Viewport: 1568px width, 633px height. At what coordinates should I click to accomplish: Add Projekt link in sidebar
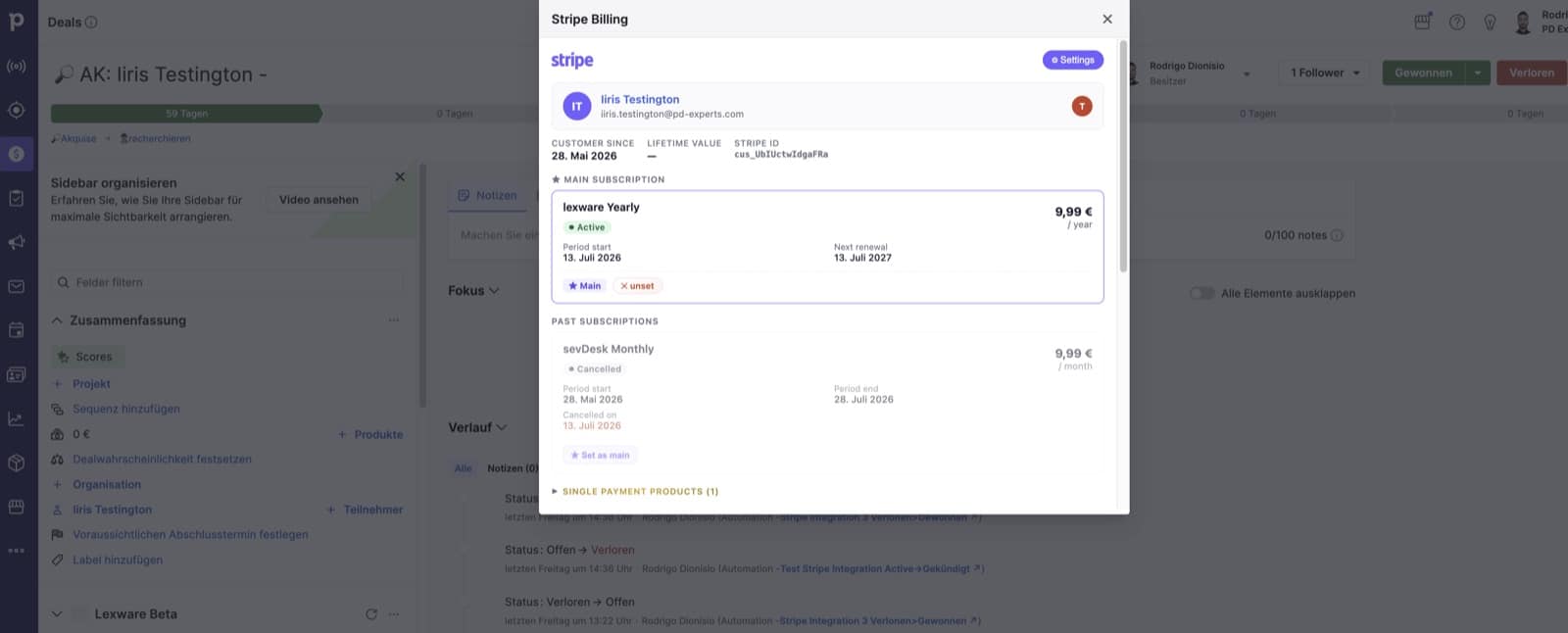click(x=91, y=384)
